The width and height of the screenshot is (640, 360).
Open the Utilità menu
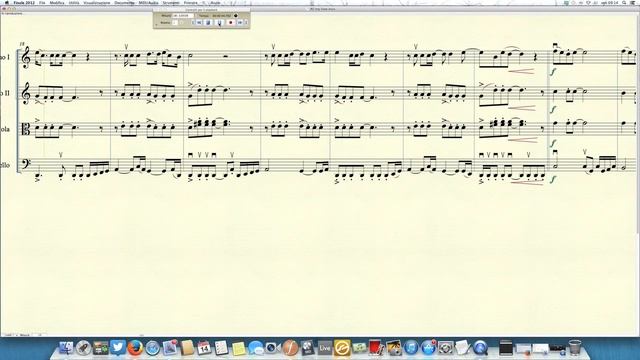coord(74,2)
